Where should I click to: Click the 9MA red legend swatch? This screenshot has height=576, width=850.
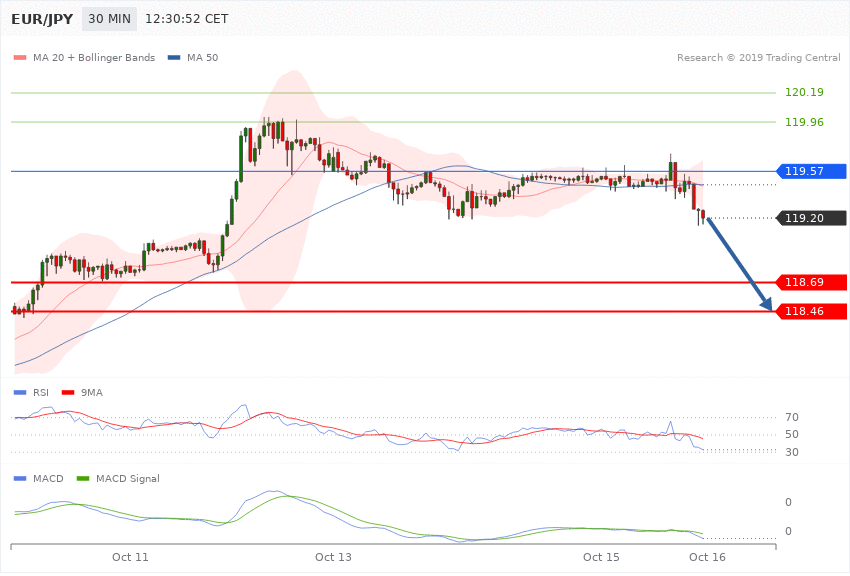68,392
